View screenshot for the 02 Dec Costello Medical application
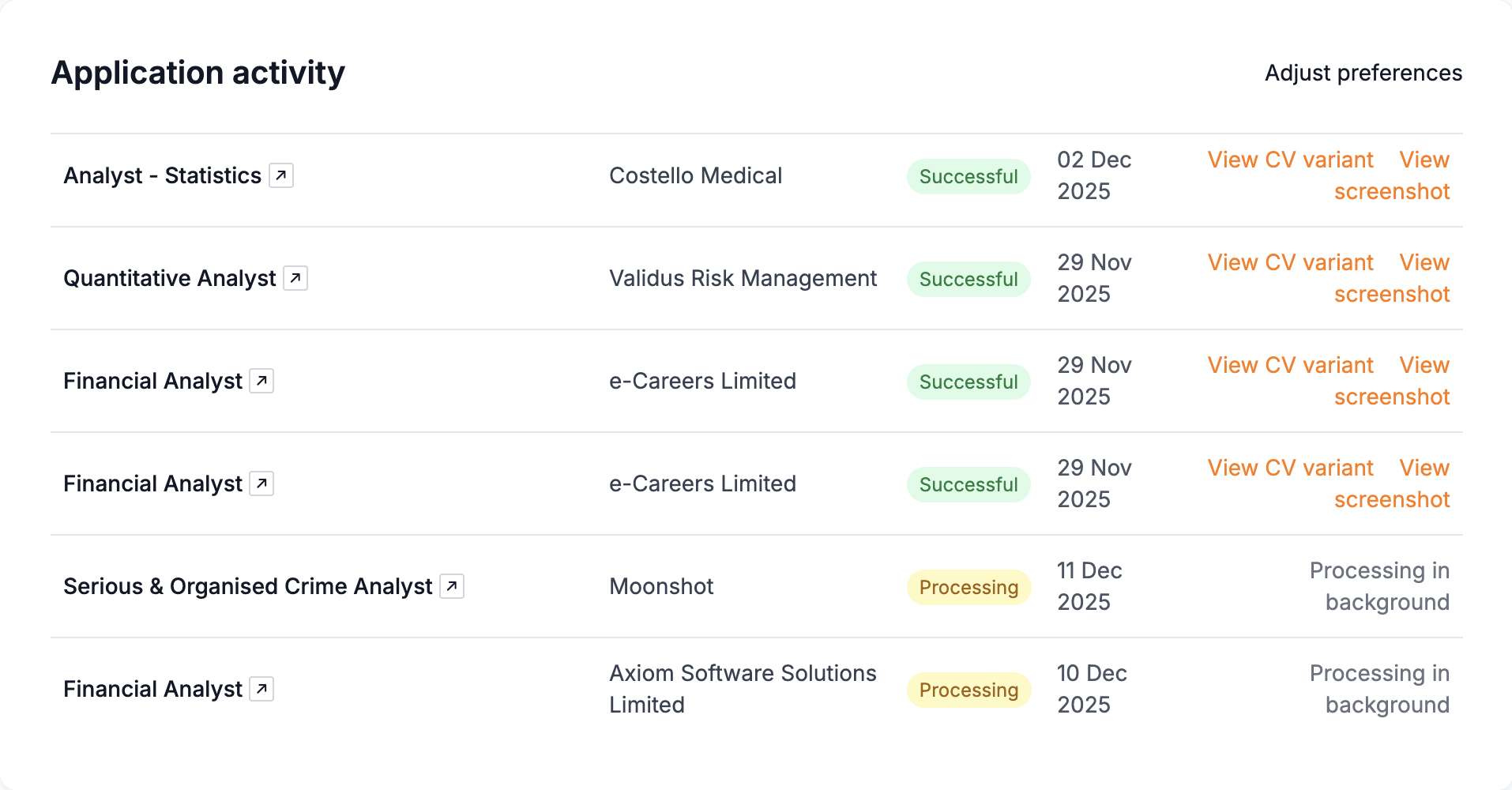The image size is (1512, 790). click(x=1393, y=175)
